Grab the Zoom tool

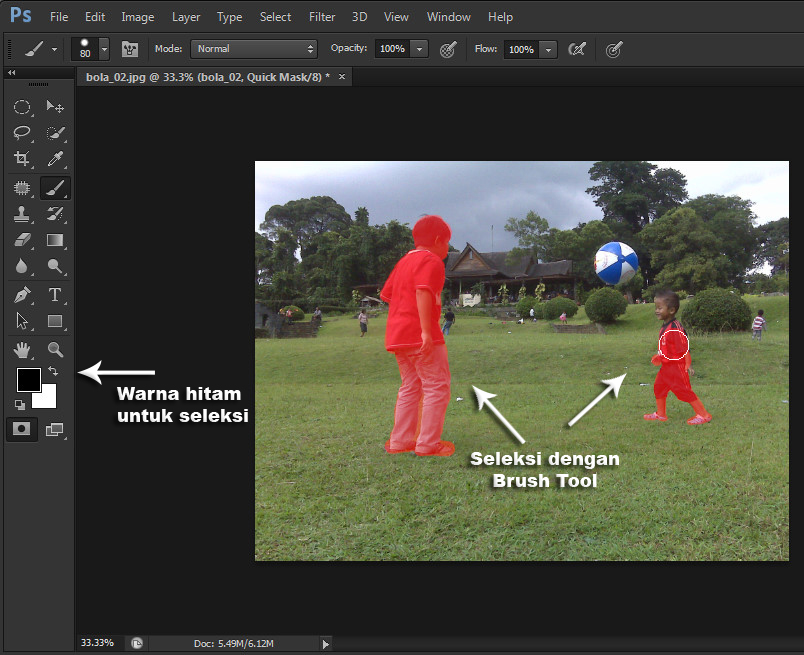(55, 349)
